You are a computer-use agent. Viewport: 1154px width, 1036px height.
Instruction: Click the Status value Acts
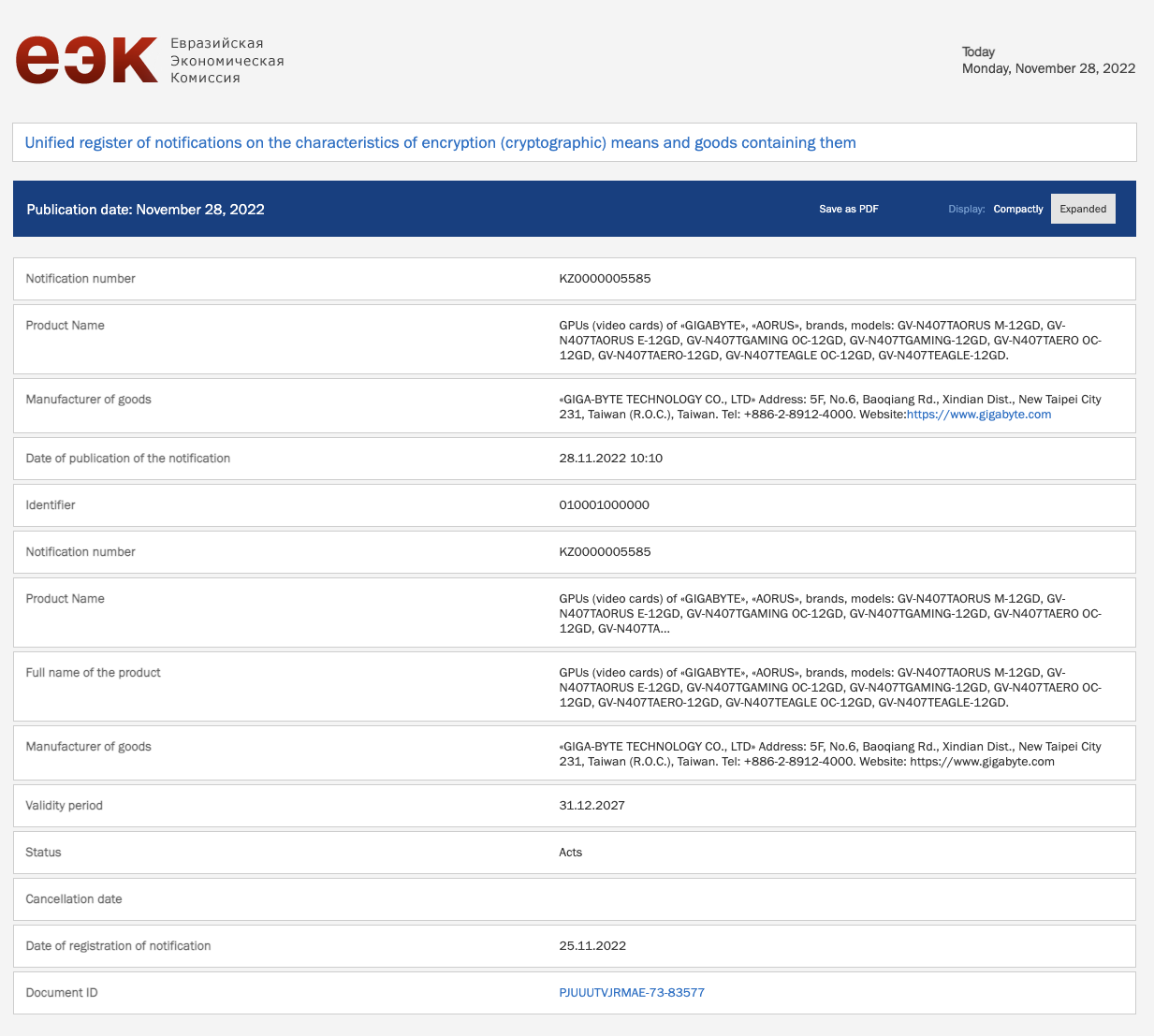click(x=570, y=853)
